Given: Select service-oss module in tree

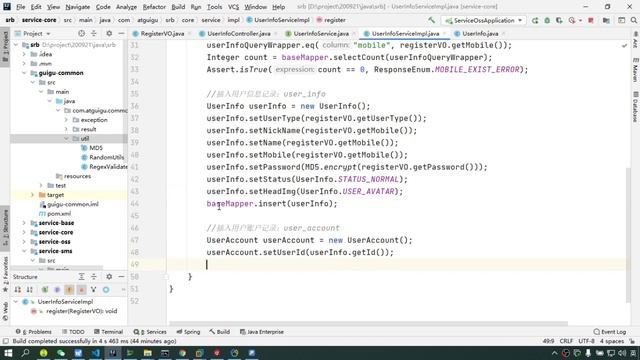Looking at the screenshot, I should coord(54,242).
